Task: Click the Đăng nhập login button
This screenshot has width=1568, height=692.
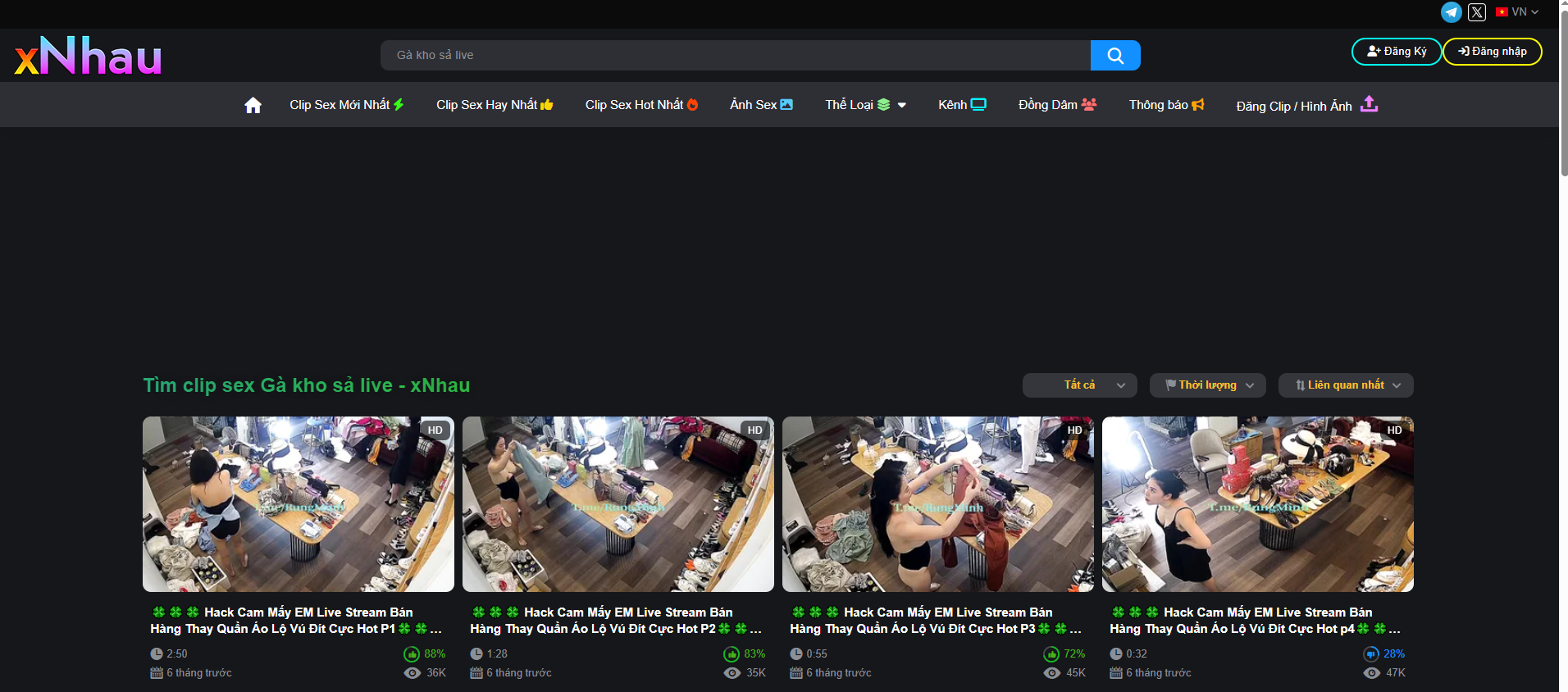Action: [1492, 52]
